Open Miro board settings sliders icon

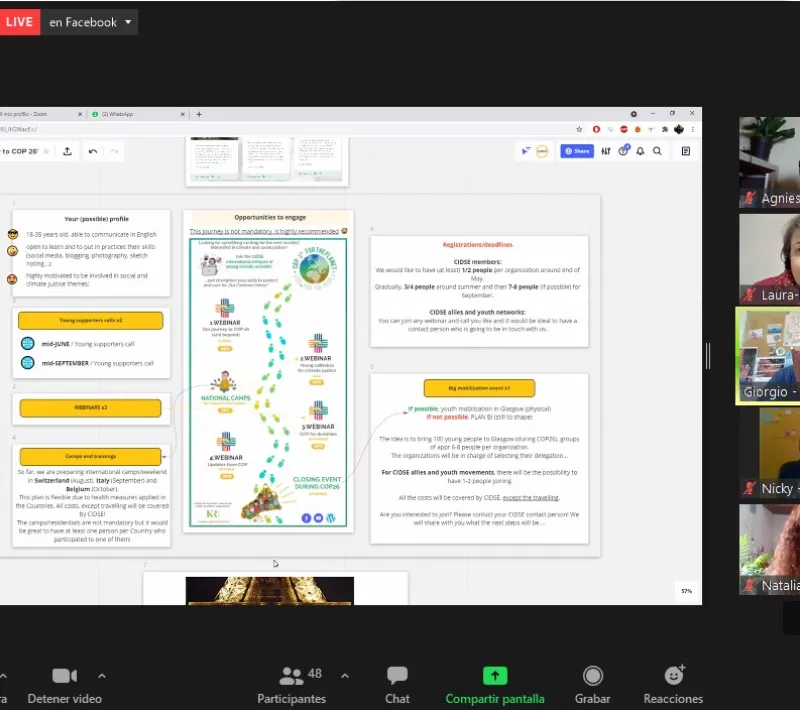[x=606, y=151]
